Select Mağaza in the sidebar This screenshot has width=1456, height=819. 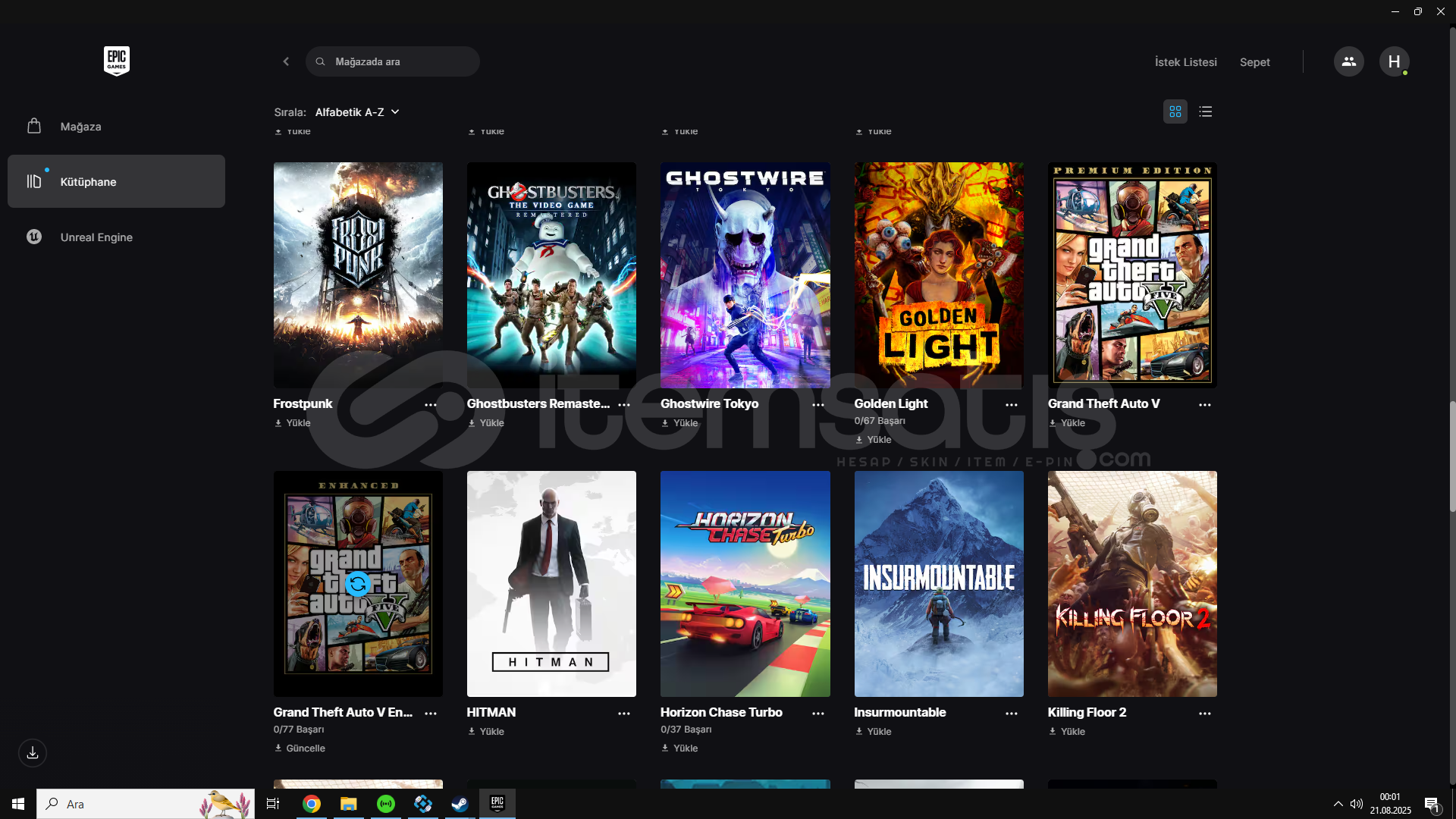point(116,127)
